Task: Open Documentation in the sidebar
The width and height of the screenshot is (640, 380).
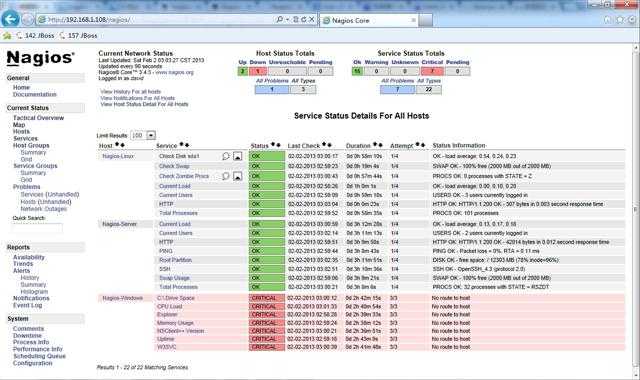Action: (x=35, y=94)
